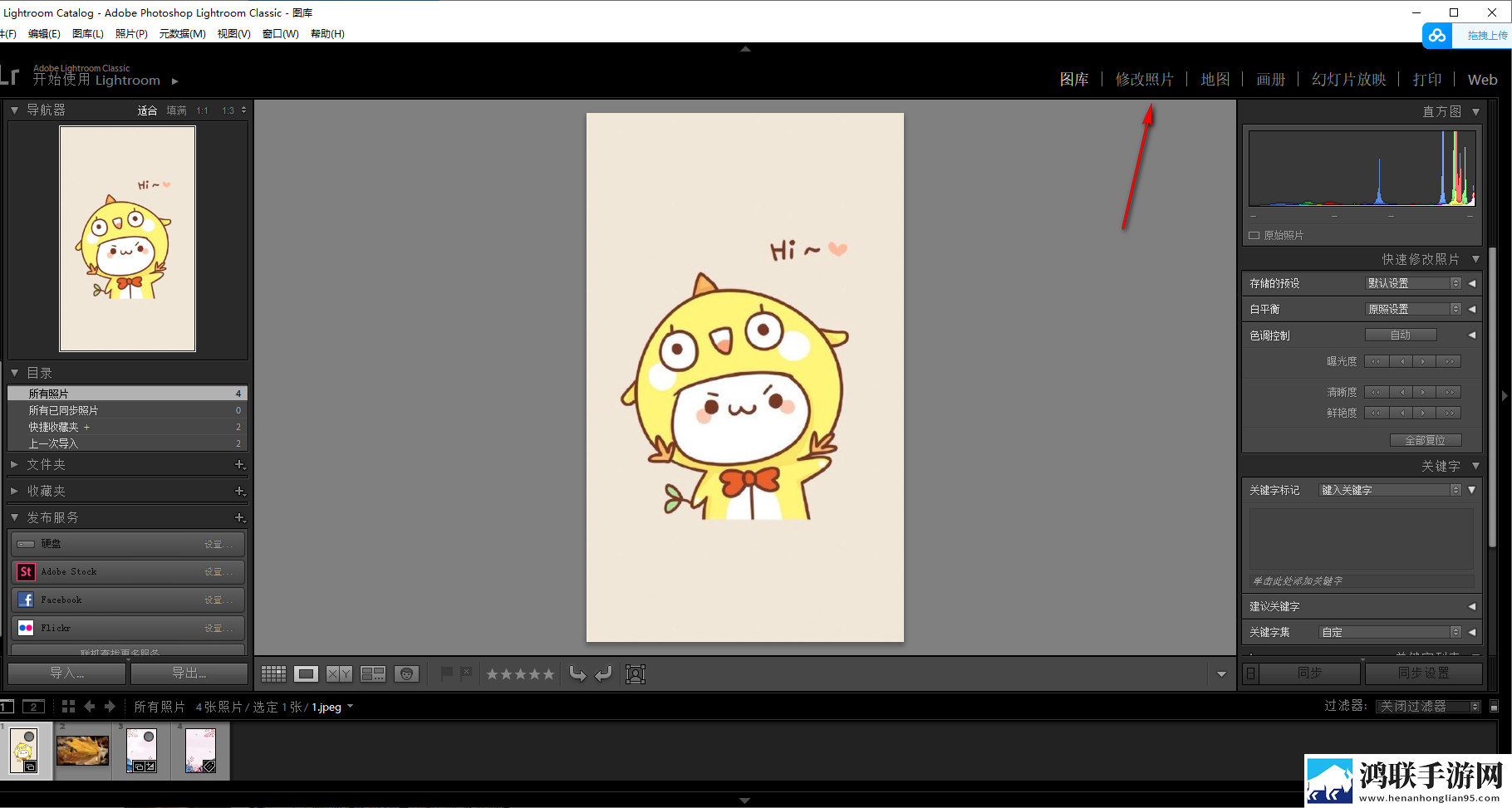The width and height of the screenshot is (1512, 808).
Task: Switch to the 幻灯片放映 module
Action: click(1348, 80)
